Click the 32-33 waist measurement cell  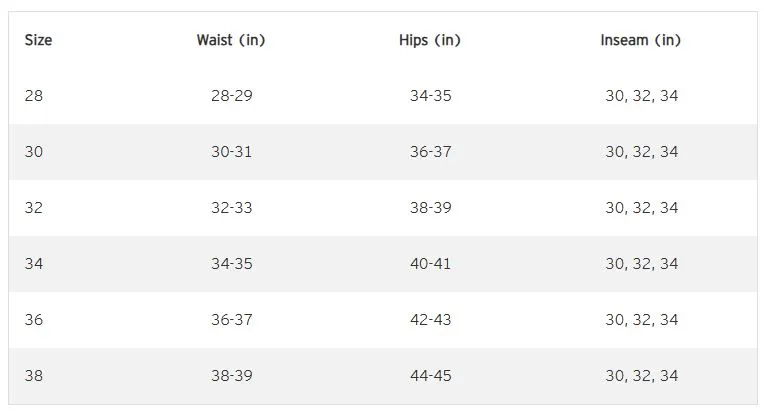click(231, 208)
